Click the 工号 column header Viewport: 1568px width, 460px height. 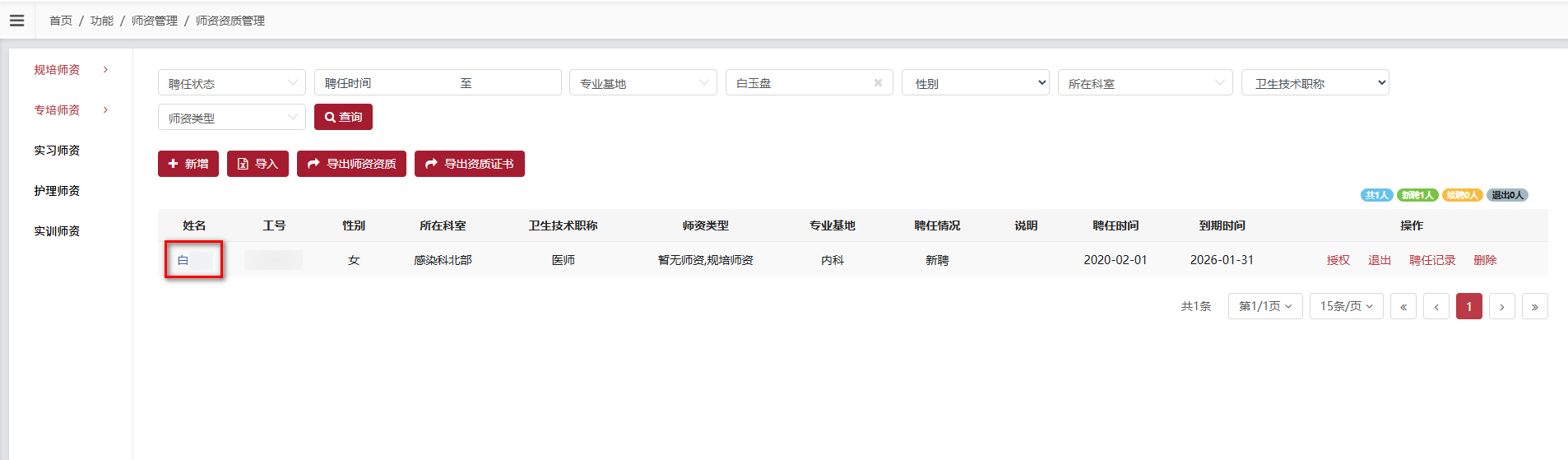pyautogui.click(x=274, y=225)
